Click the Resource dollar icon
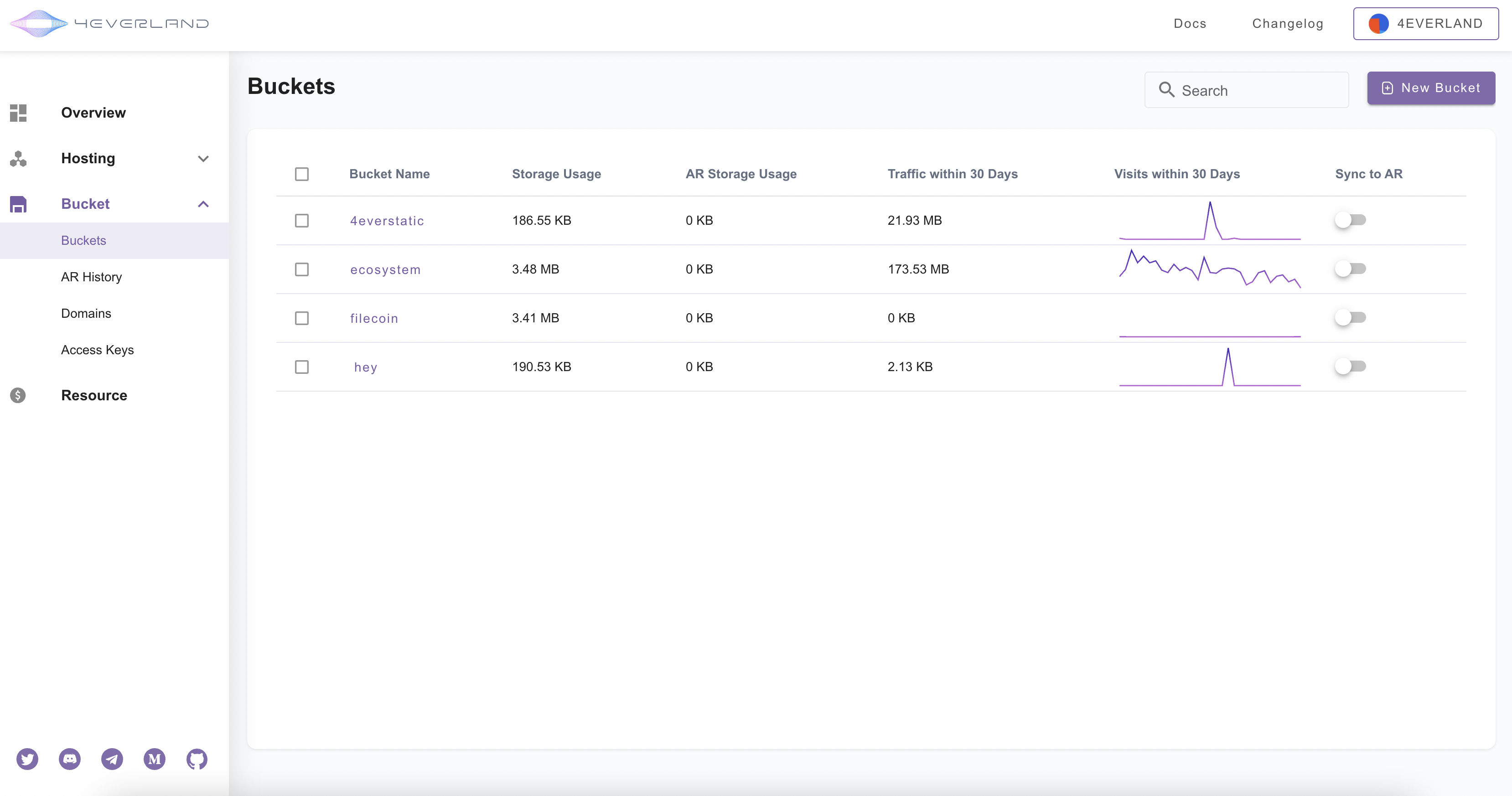The width and height of the screenshot is (1512, 796). point(18,395)
